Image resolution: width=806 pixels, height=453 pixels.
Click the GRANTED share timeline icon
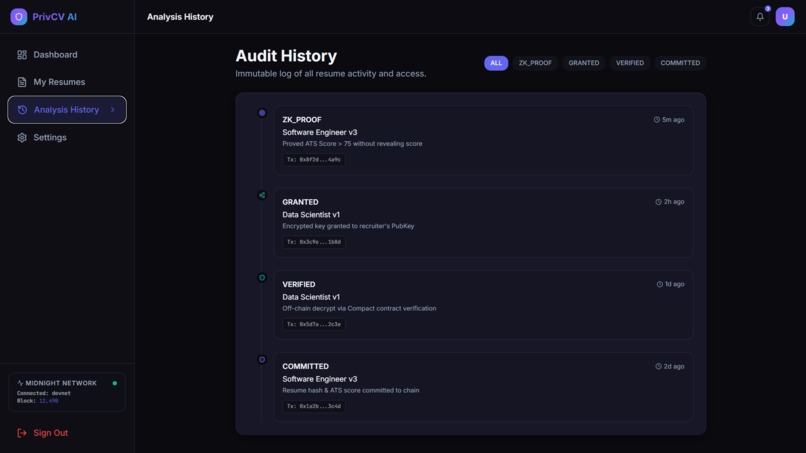point(262,195)
